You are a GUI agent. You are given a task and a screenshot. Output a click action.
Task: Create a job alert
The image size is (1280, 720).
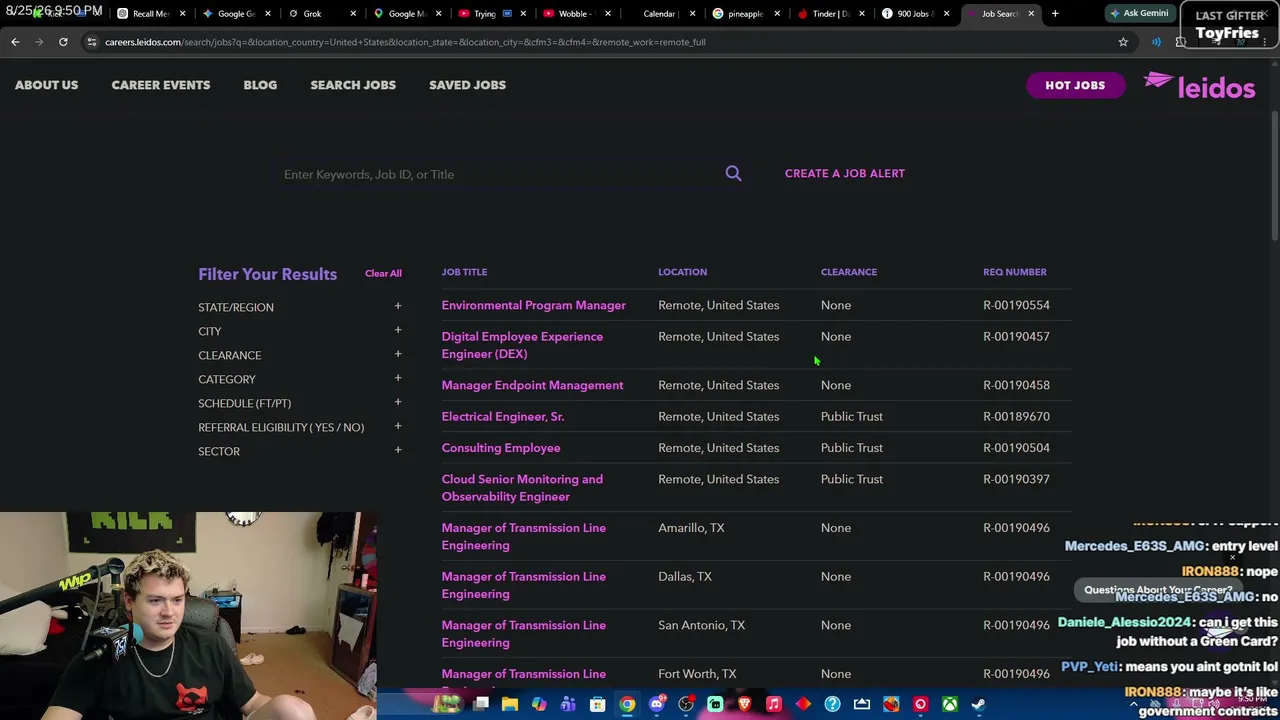coord(845,173)
